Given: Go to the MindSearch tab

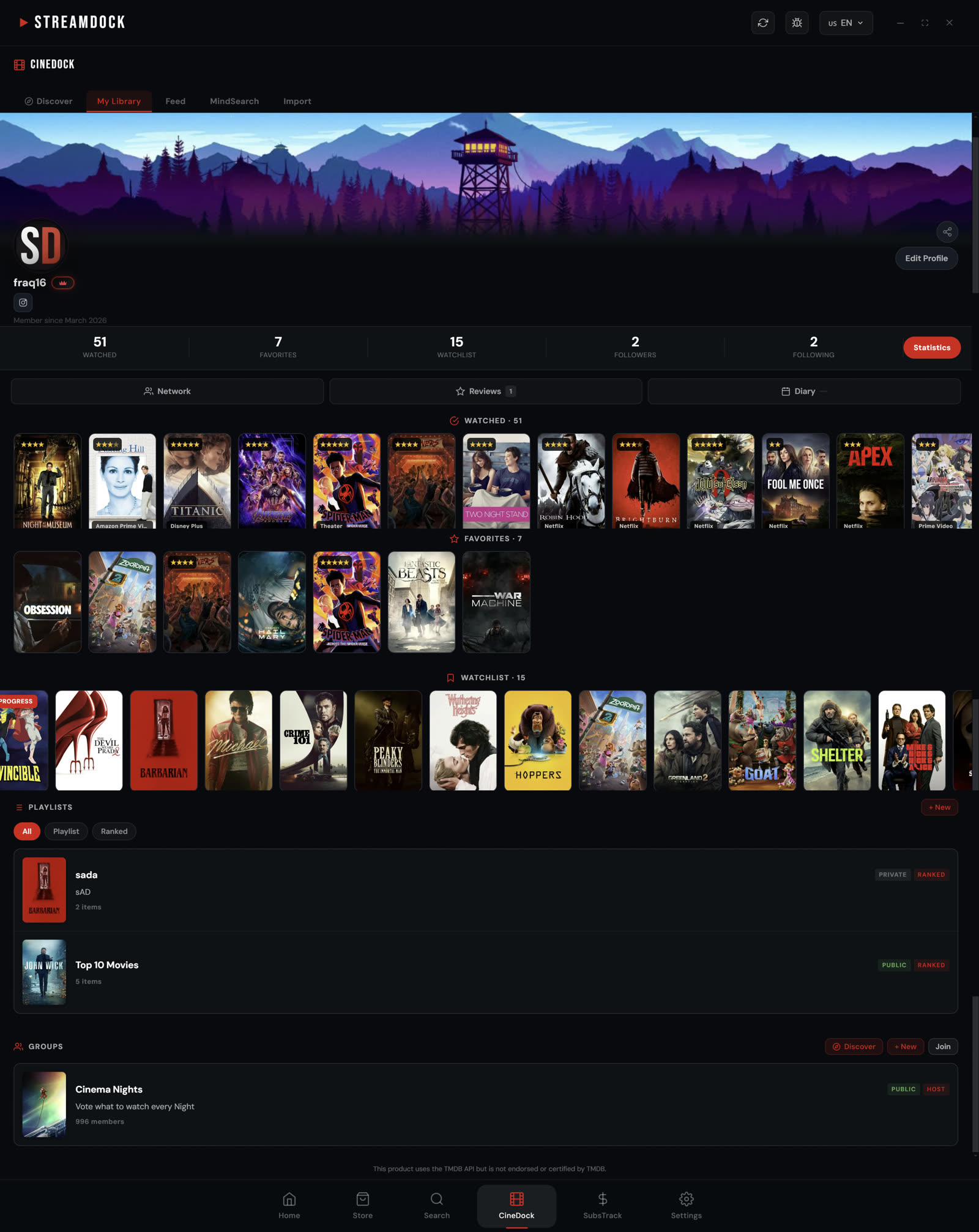Looking at the screenshot, I should click(234, 101).
